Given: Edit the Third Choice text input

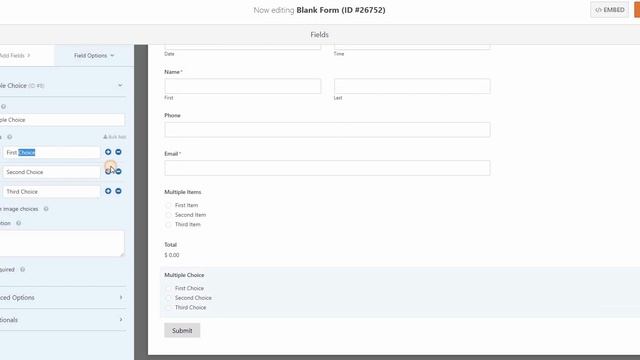Looking at the screenshot, I should (x=51, y=191).
